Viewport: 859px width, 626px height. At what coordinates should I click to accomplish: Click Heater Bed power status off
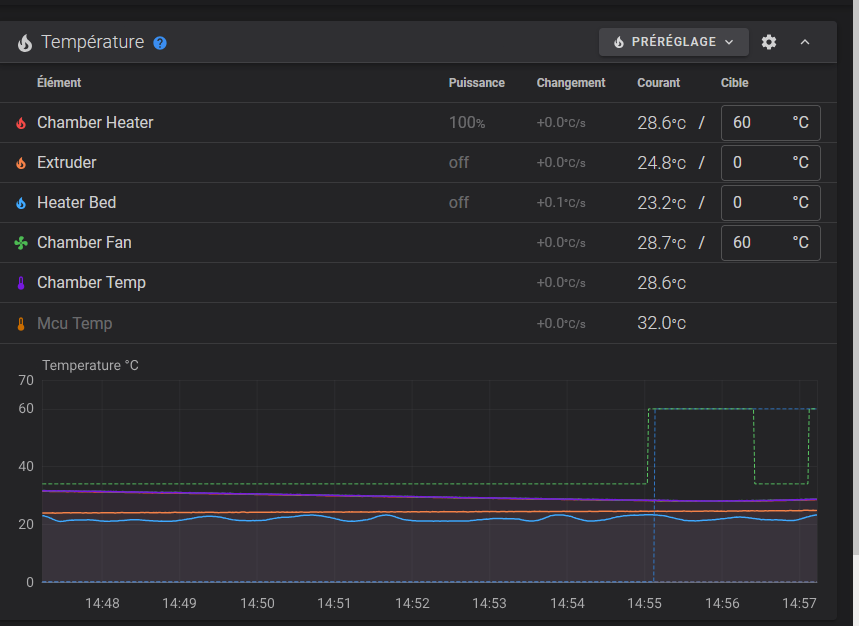coord(459,203)
